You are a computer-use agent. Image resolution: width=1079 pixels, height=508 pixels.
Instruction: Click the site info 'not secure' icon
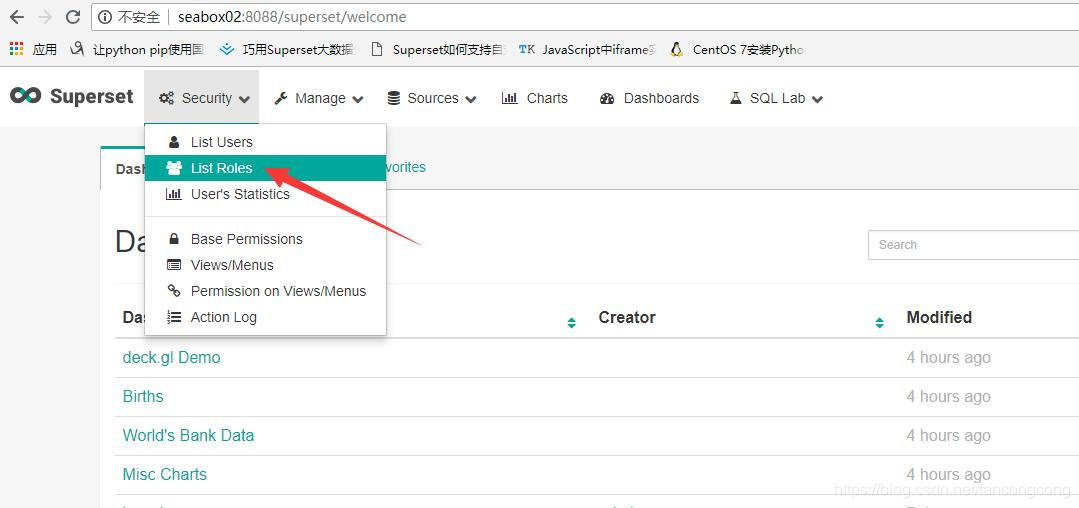[105, 17]
